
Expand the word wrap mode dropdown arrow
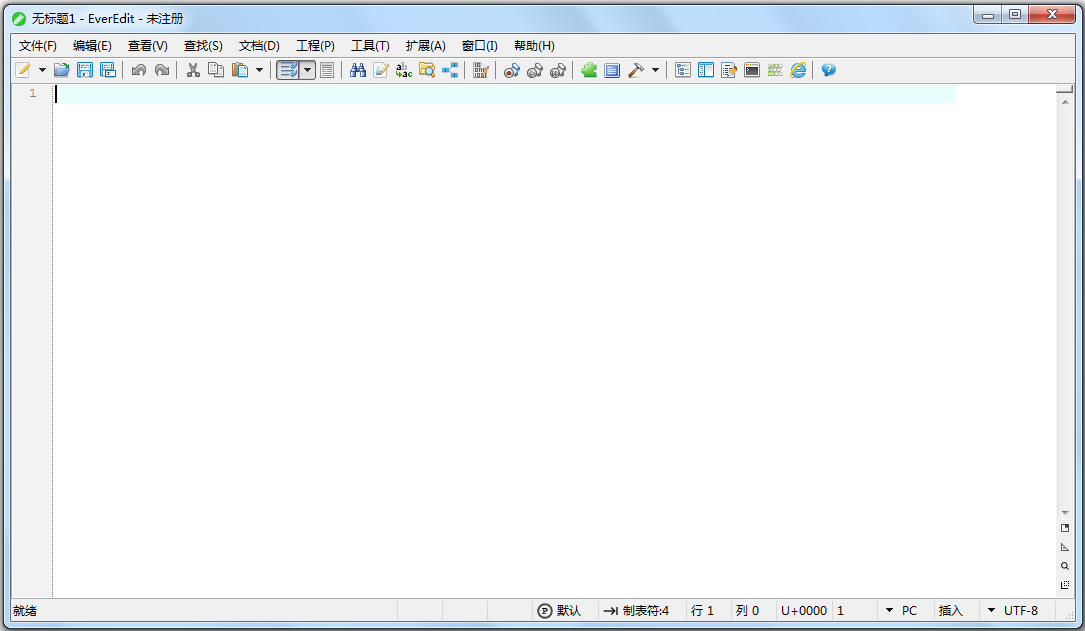307,70
